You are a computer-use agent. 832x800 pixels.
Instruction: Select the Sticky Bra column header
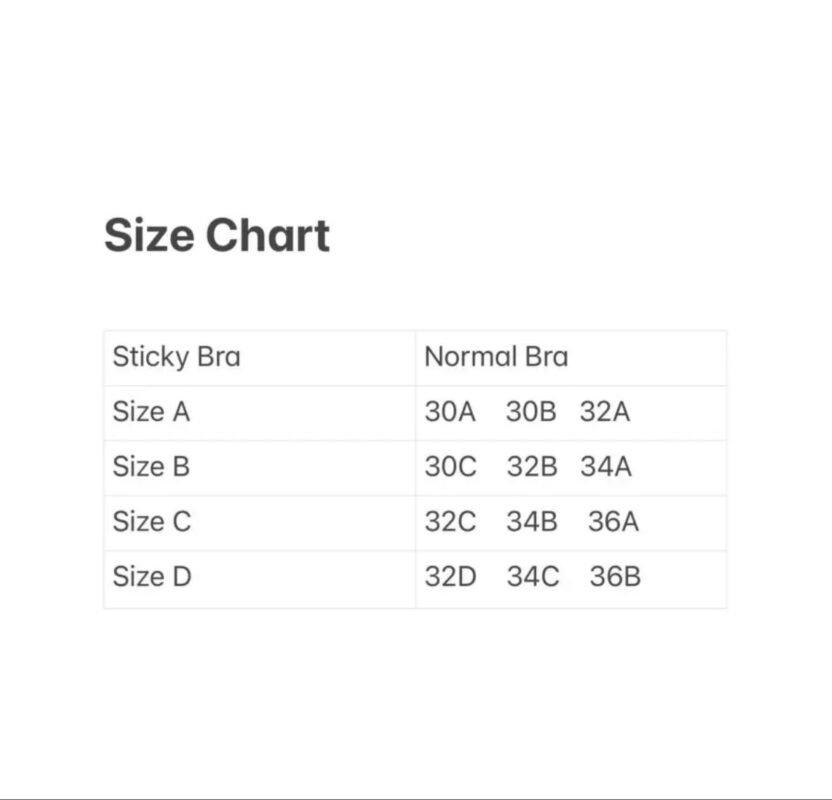(x=176, y=357)
